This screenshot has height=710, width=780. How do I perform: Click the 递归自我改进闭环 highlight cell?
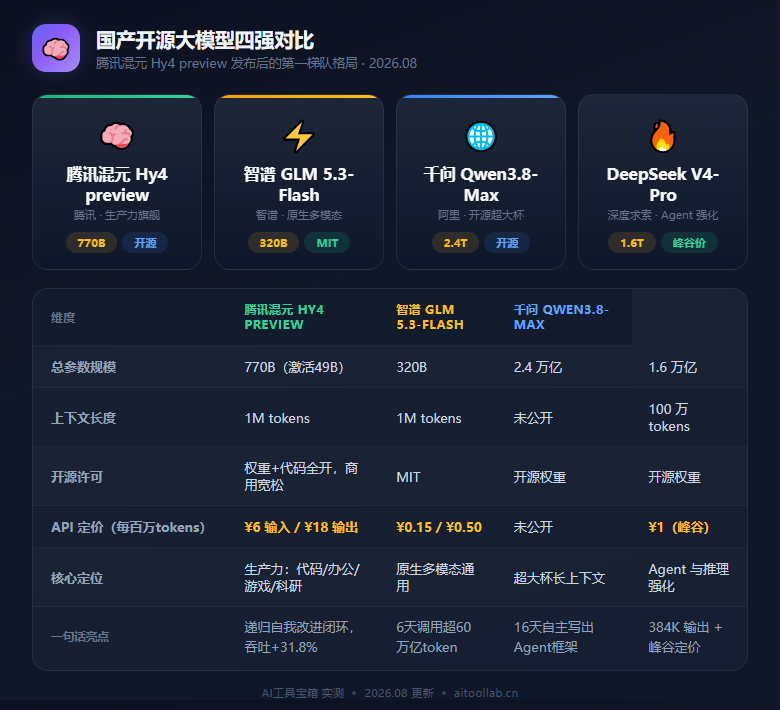[x=299, y=637]
